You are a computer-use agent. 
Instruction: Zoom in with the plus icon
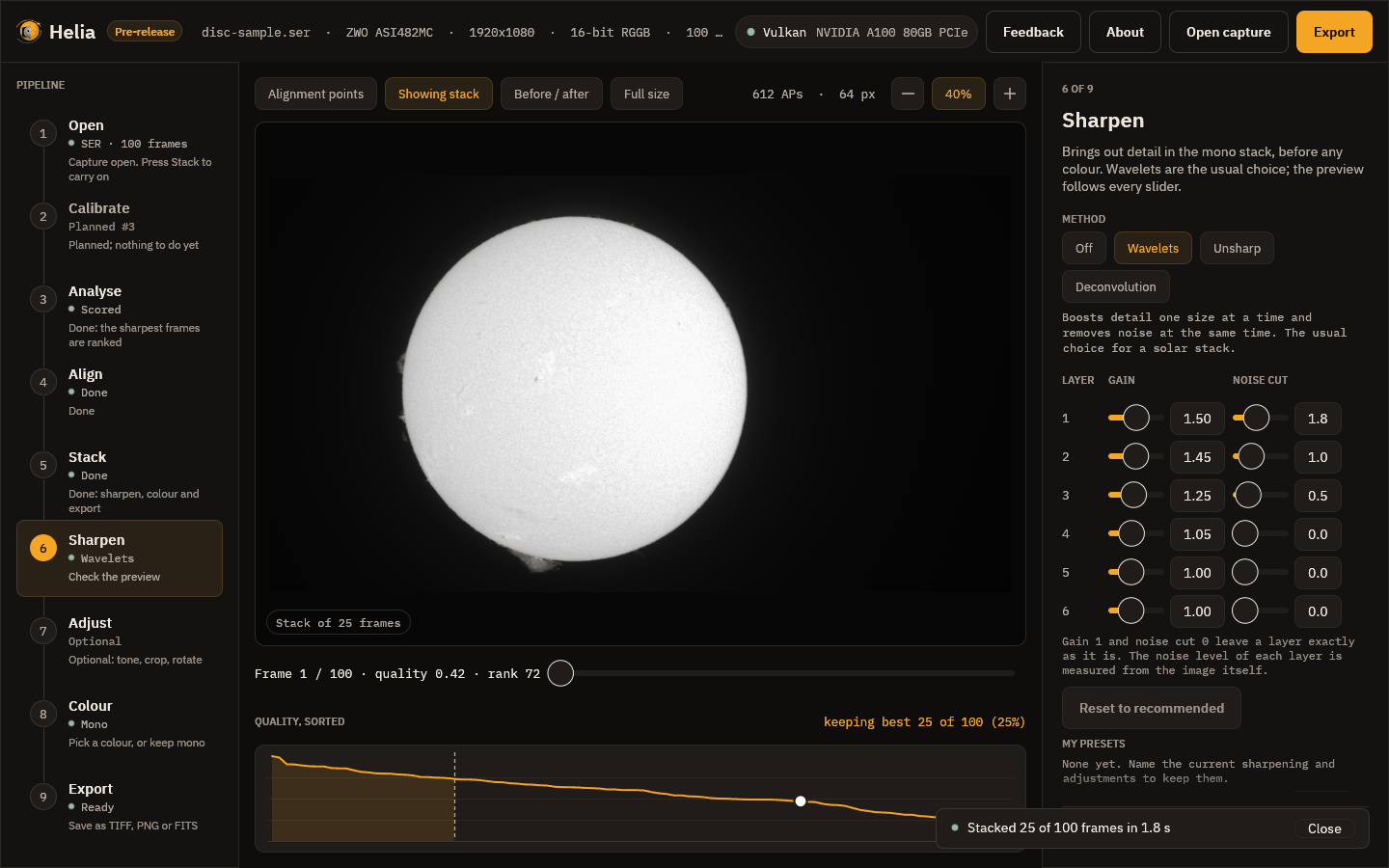1010,94
